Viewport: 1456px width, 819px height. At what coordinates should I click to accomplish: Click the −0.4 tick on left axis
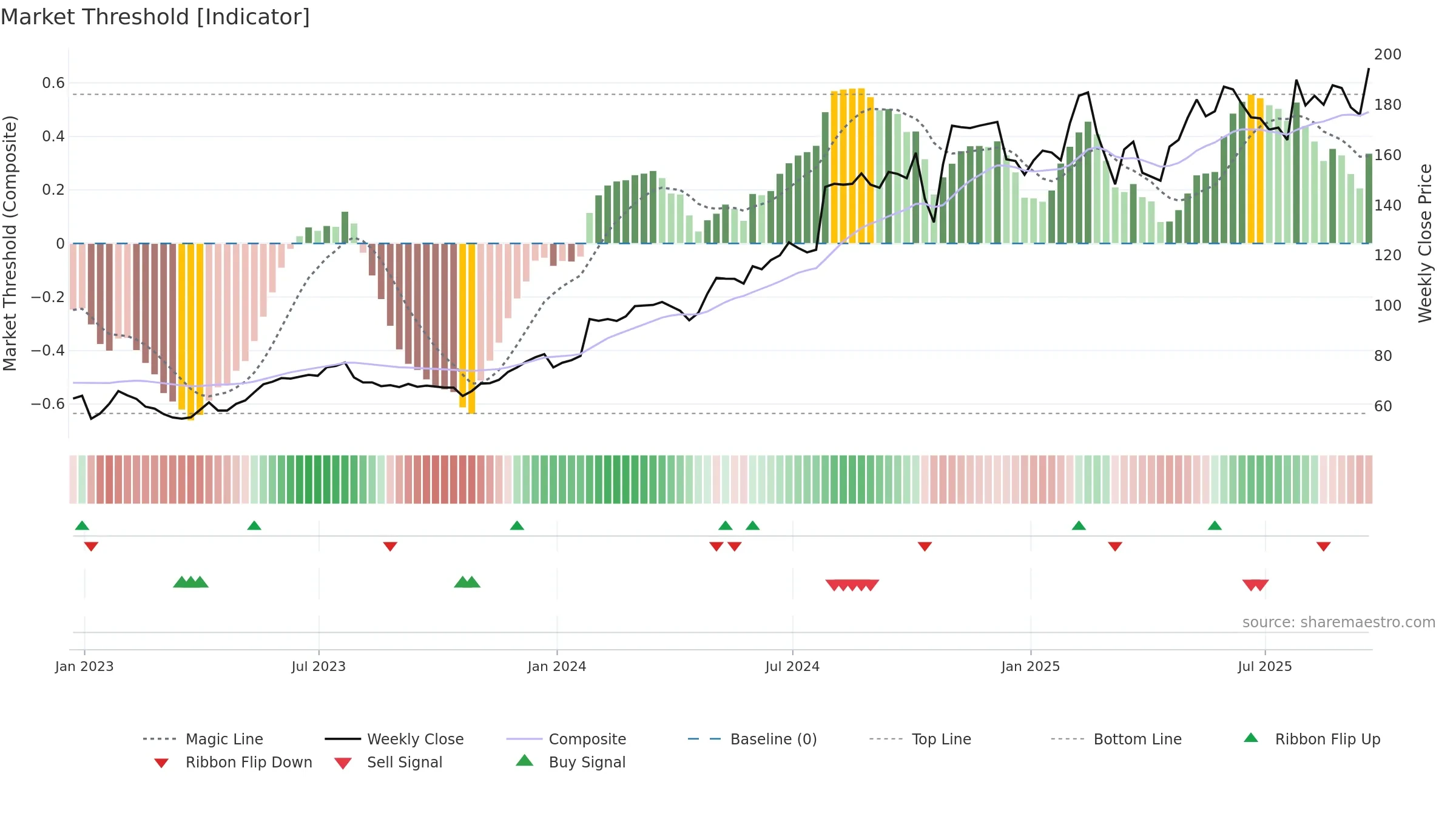pos(48,351)
